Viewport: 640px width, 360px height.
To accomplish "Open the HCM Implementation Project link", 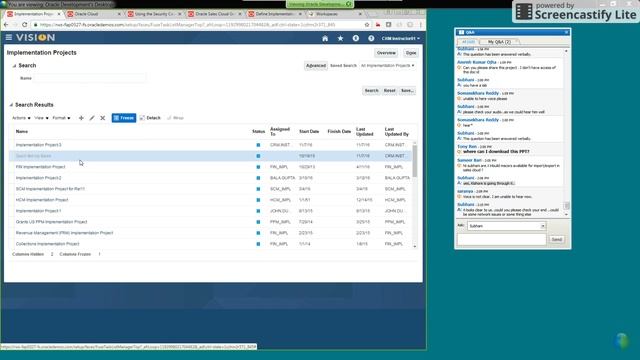I will coord(42,200).
